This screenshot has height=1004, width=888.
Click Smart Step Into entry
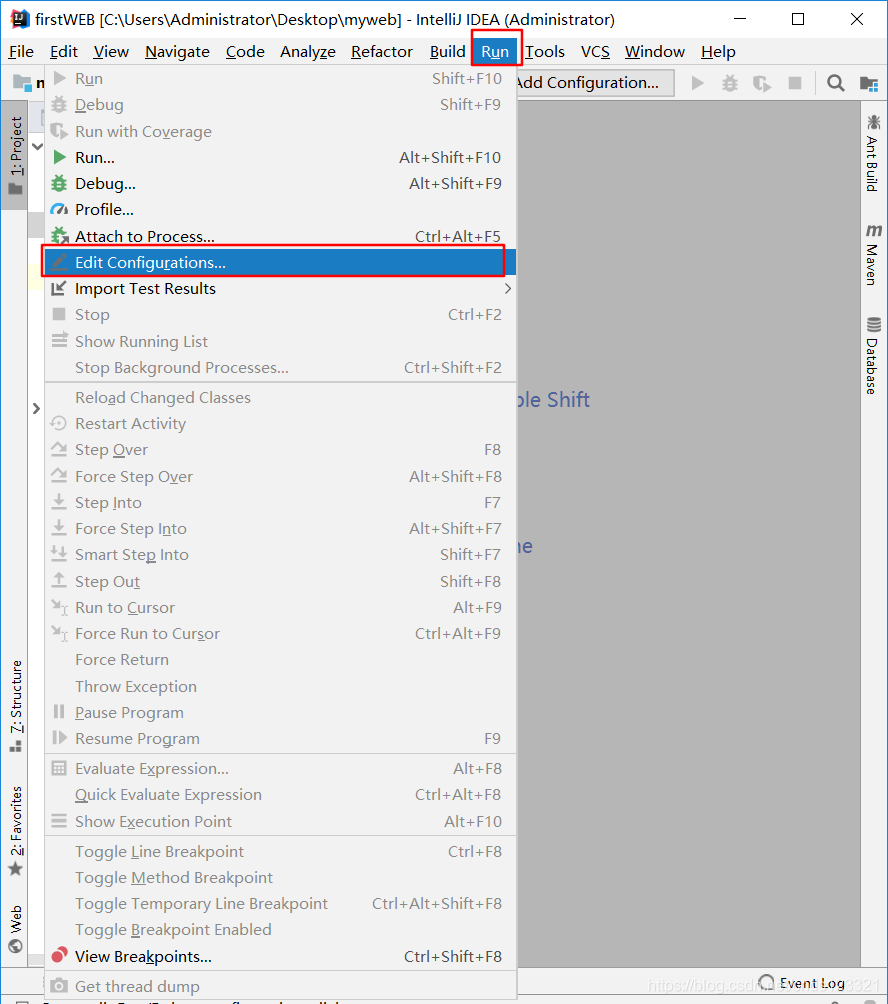click(280, 555)
